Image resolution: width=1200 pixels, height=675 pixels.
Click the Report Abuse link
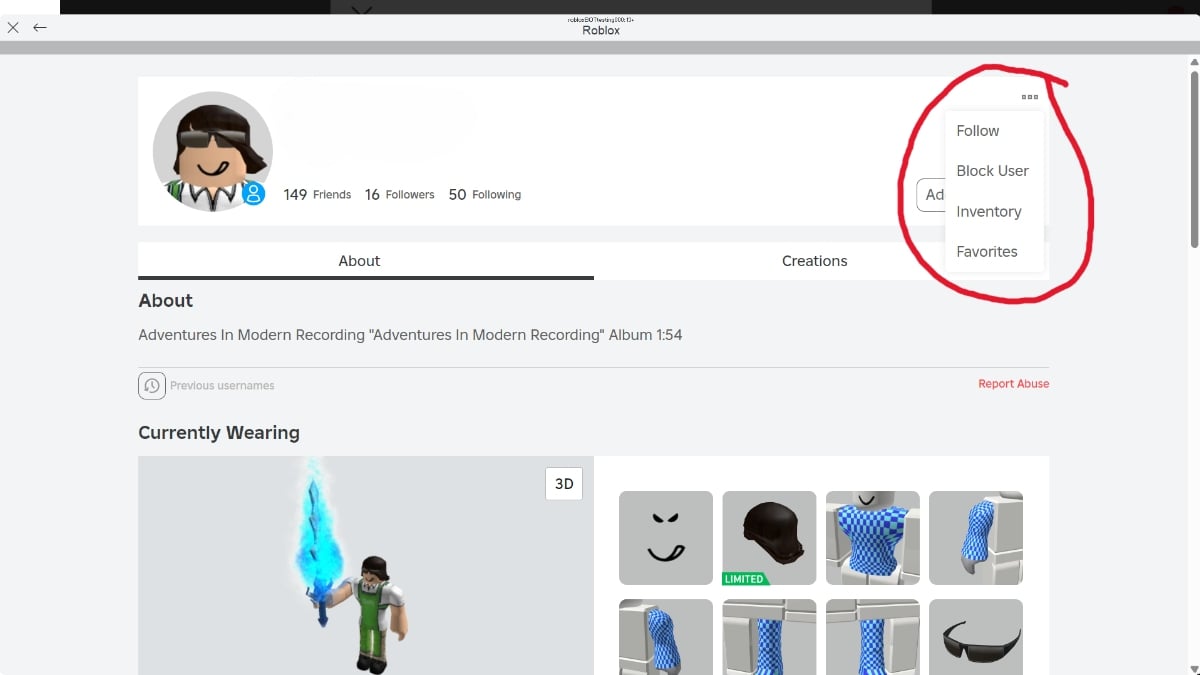(x=1014, y=383)
